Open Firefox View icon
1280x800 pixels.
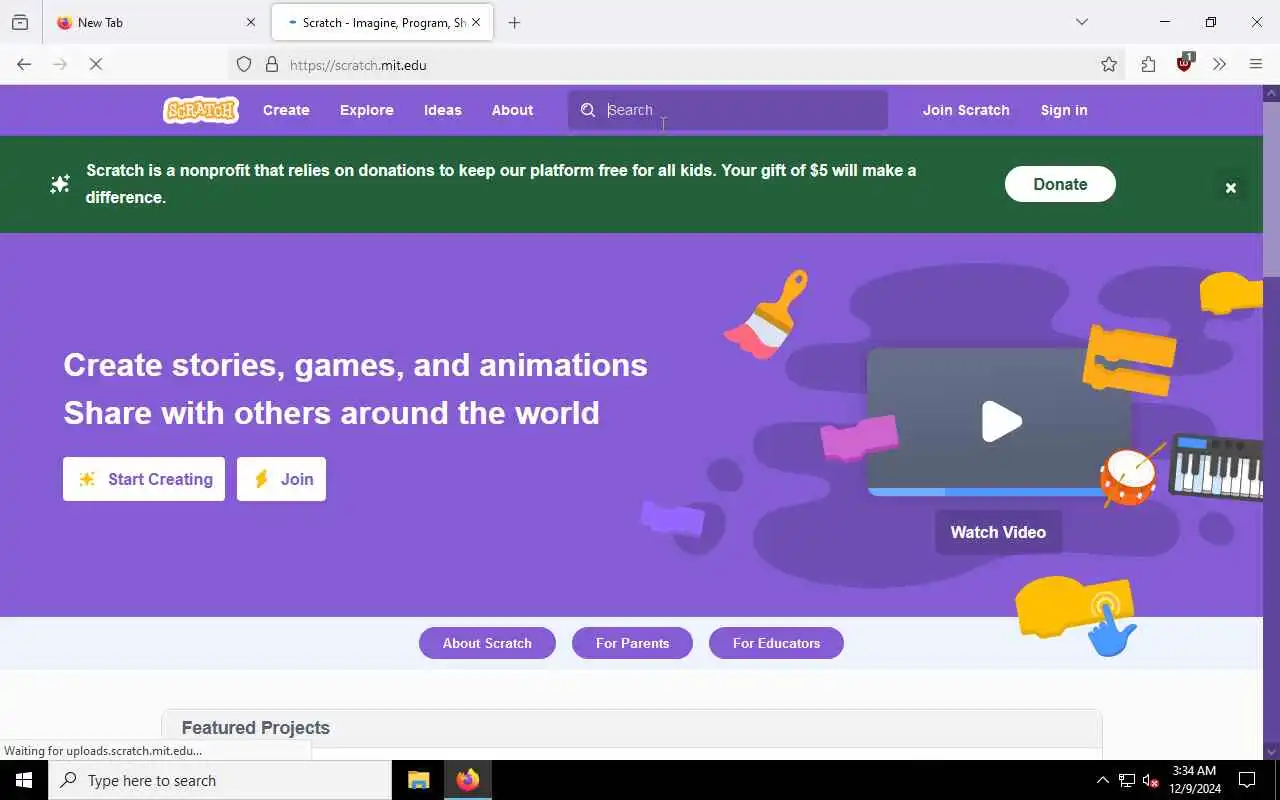(x=20, y=22)
